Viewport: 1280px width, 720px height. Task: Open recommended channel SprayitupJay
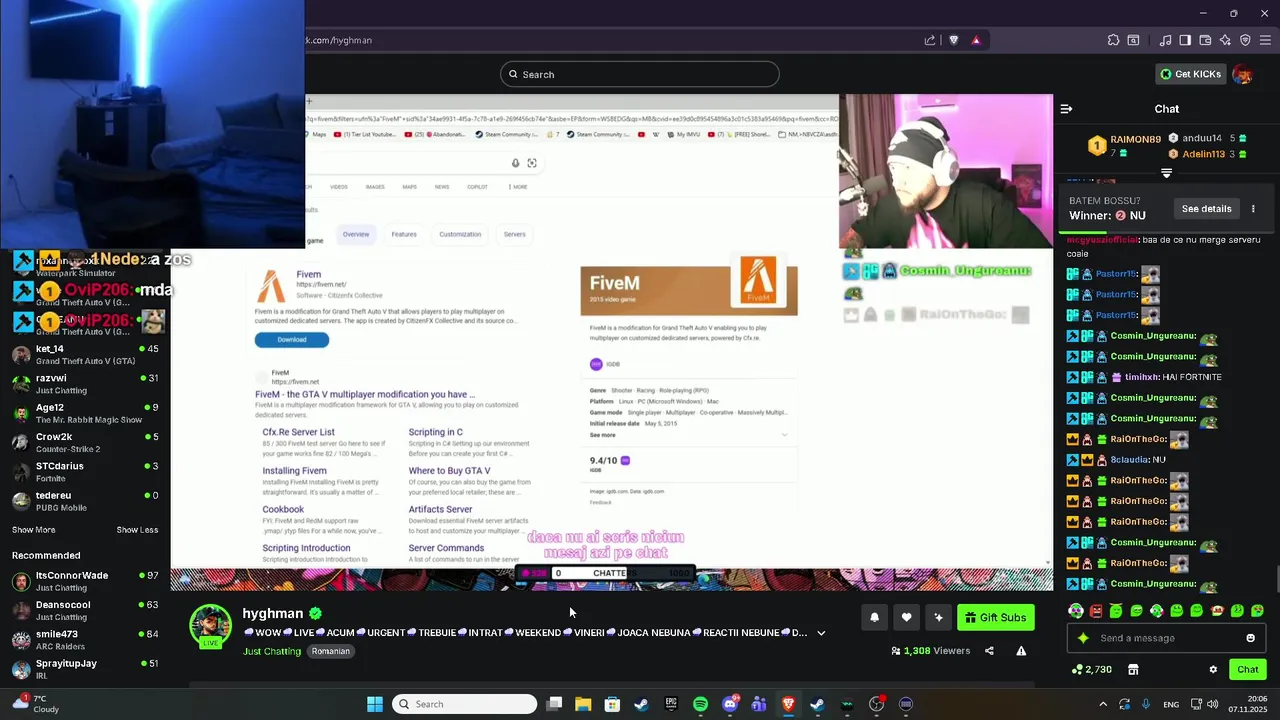pos(85,669)
